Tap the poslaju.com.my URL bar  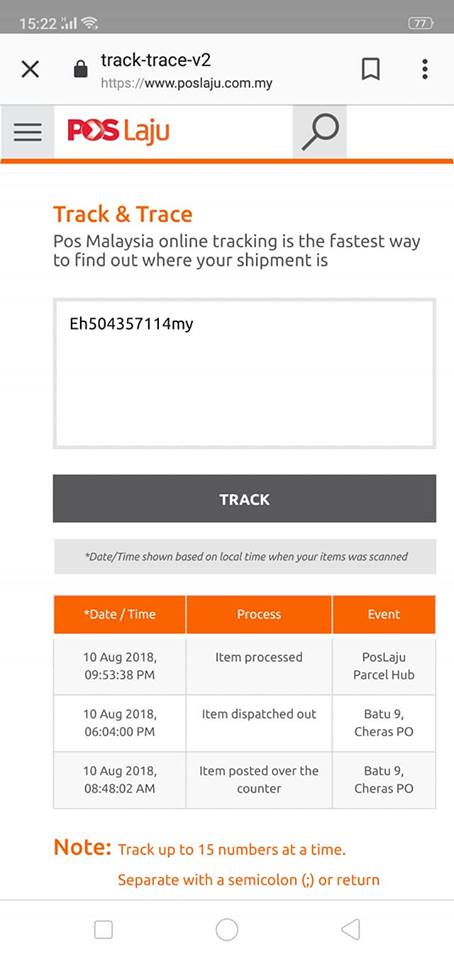point(187,71)
